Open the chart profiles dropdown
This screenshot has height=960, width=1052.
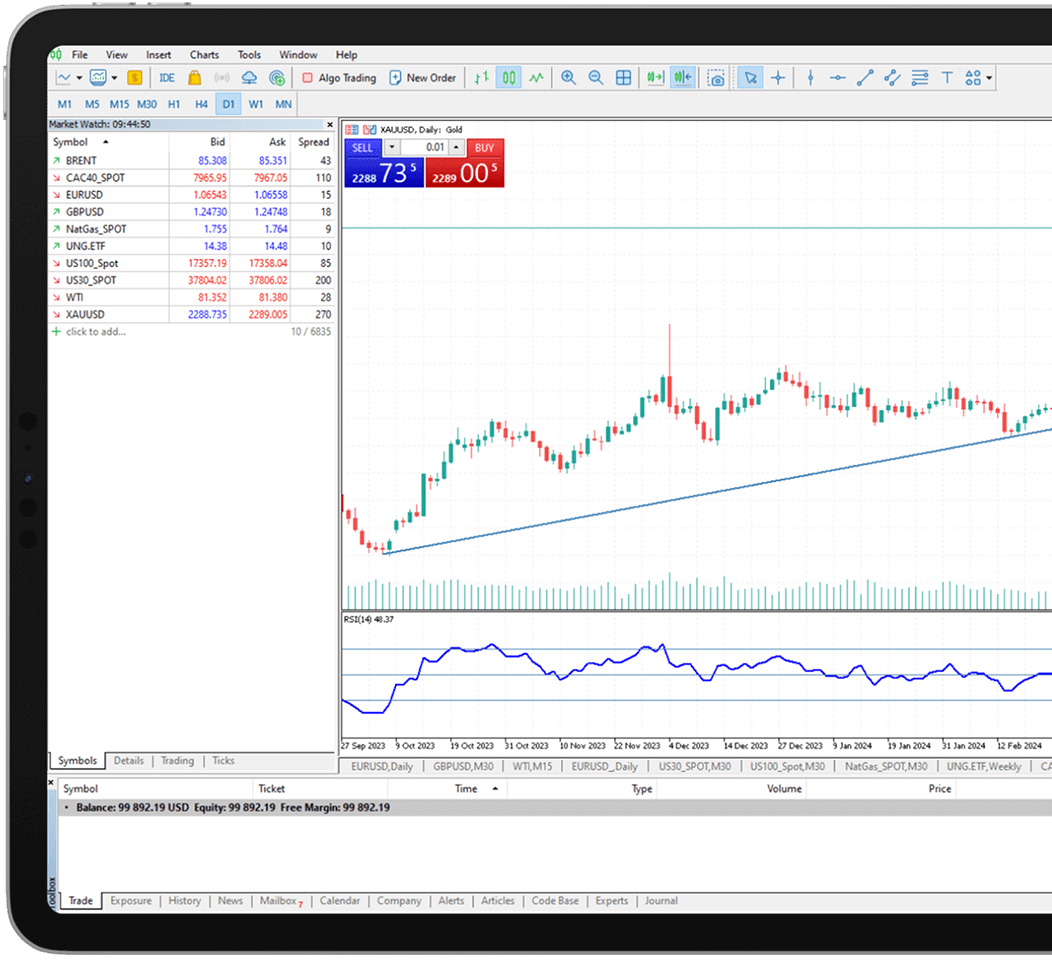[x=115, y=77]
